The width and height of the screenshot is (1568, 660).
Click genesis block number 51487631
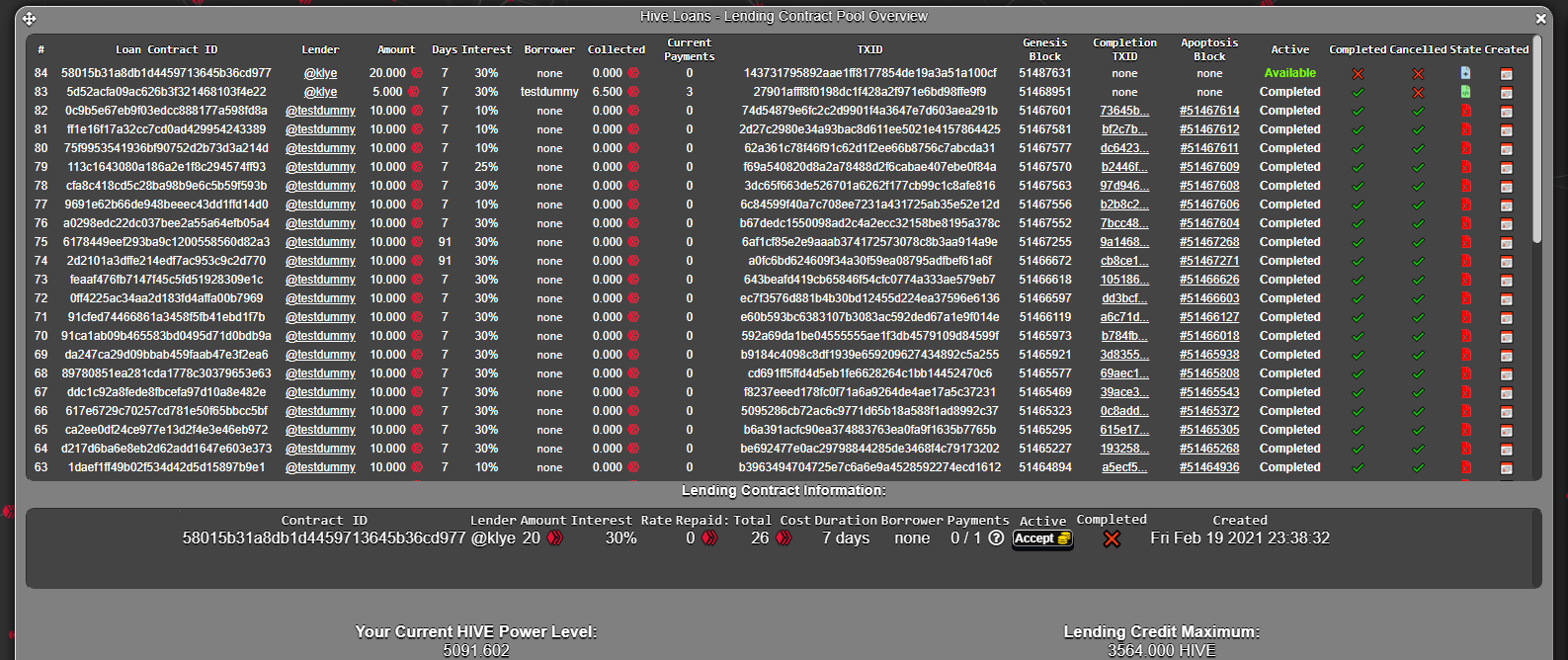click(1045, 73)
